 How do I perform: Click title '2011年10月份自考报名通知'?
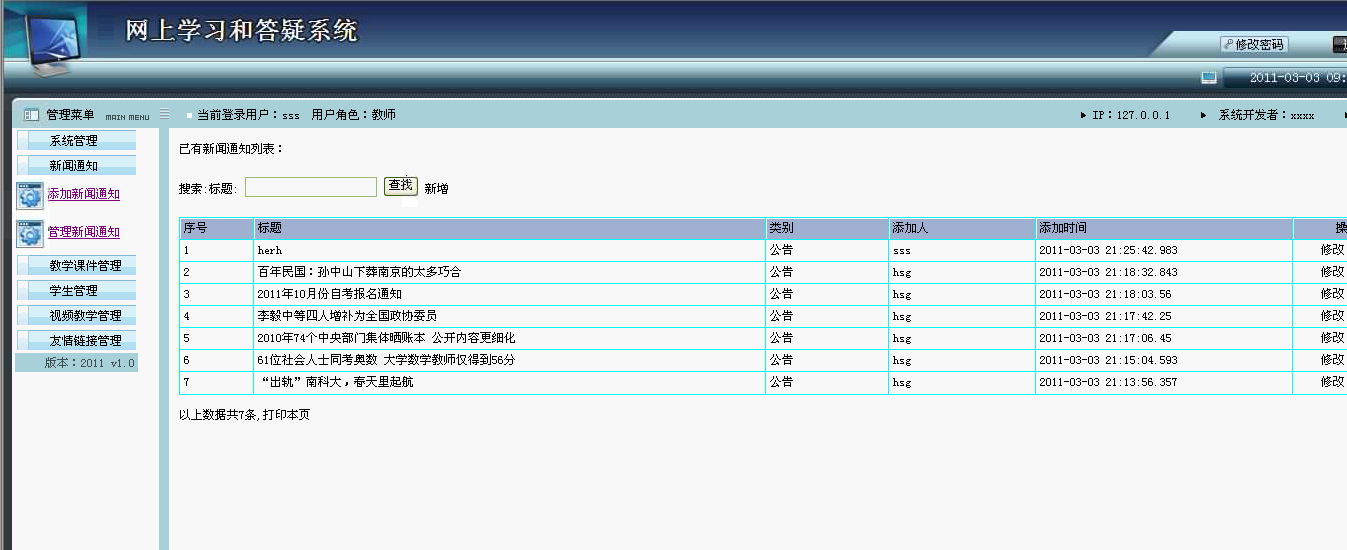click(x=329, y=294)
